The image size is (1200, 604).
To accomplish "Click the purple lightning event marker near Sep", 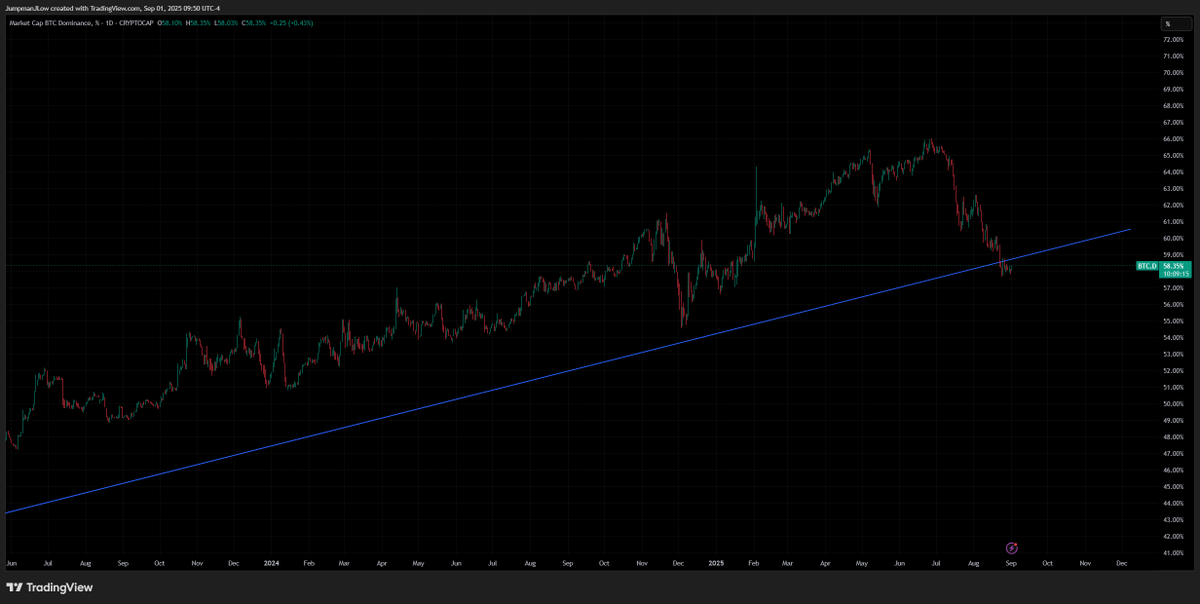I will click(x=1012, y=548).
